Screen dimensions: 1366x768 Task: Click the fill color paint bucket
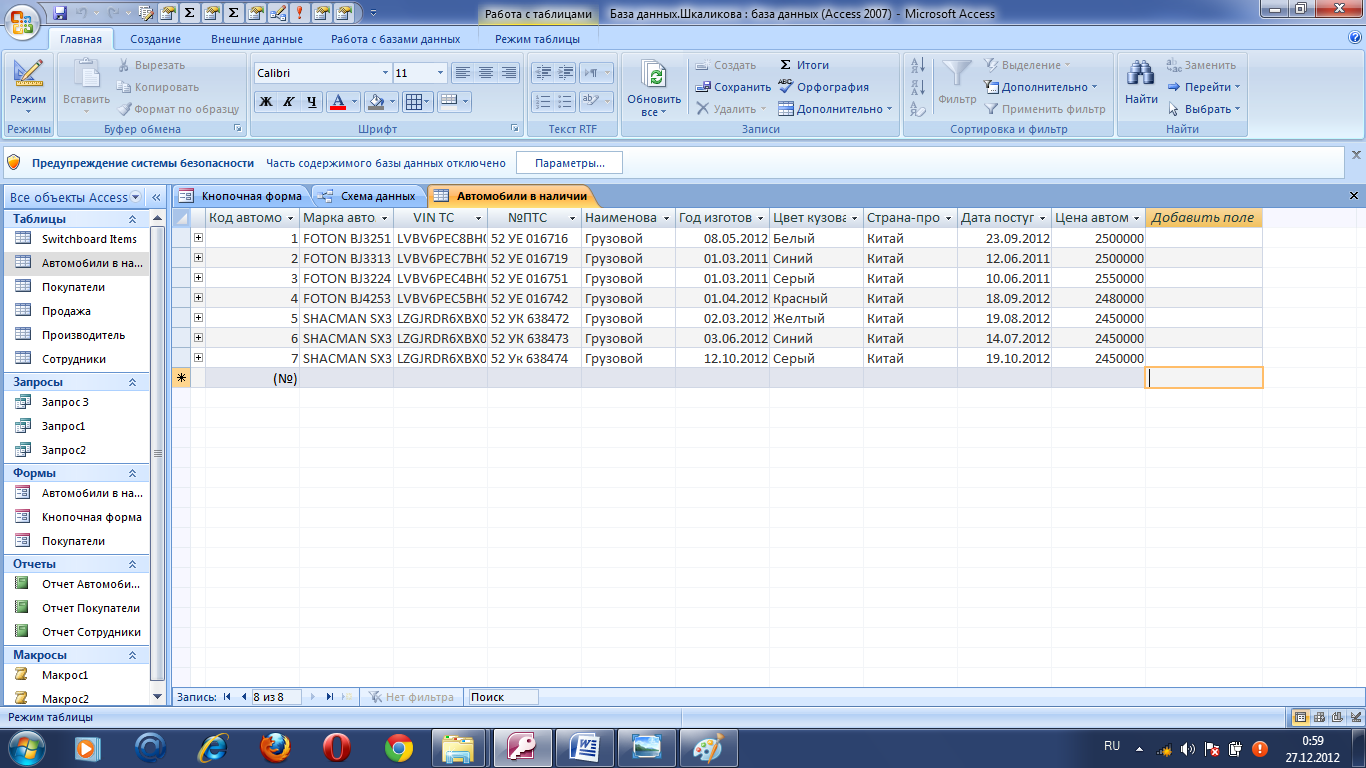point(375,101)
